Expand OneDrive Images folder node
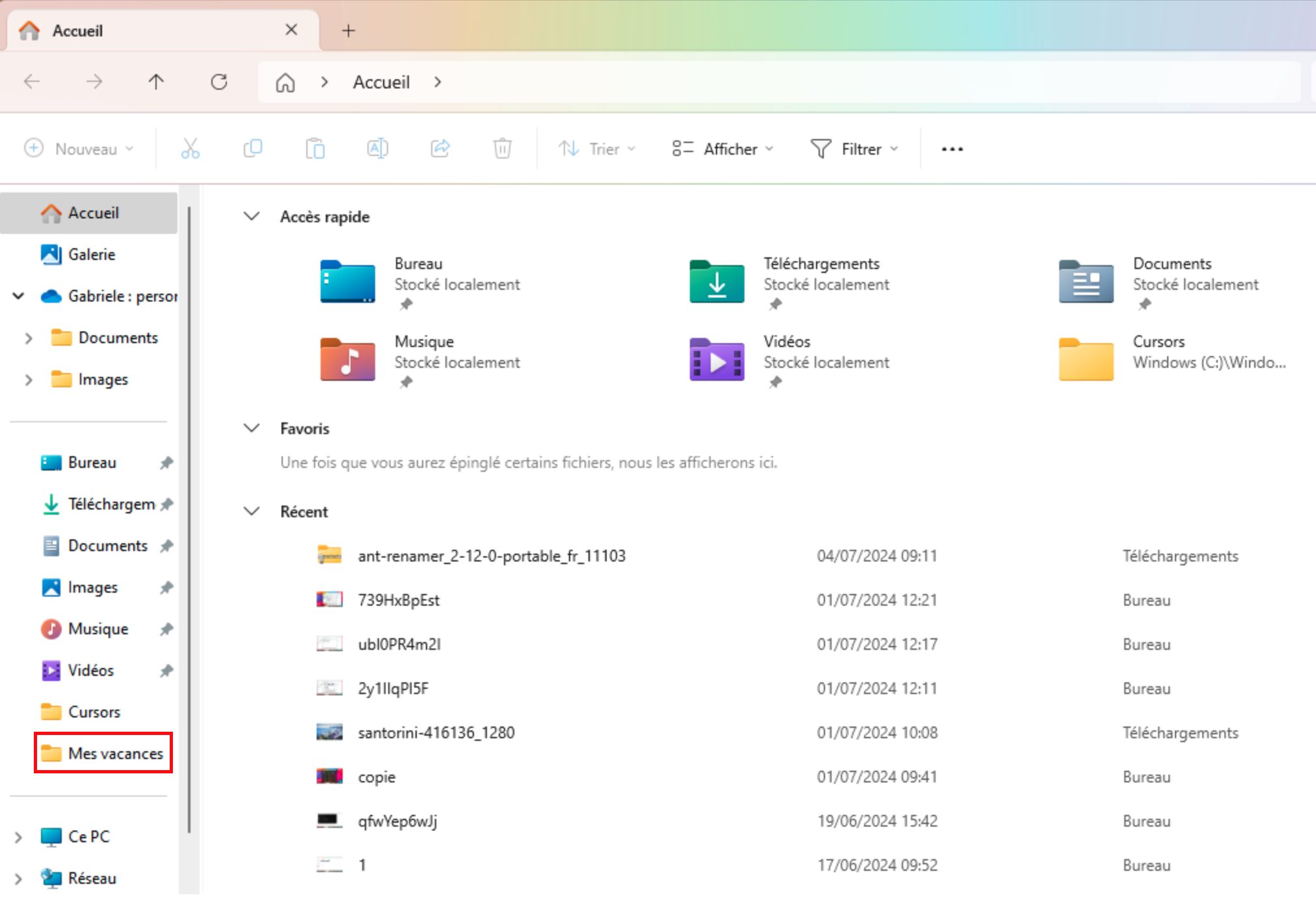Viewport: 1316px width, 902px height. [29, 380]
